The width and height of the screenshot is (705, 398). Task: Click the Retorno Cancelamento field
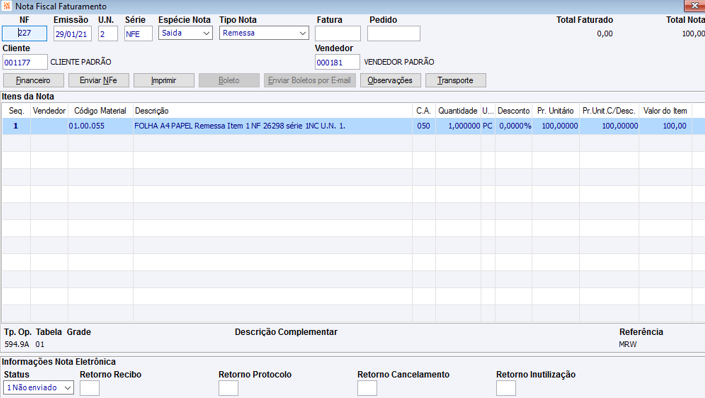click(x=367, y=388)
